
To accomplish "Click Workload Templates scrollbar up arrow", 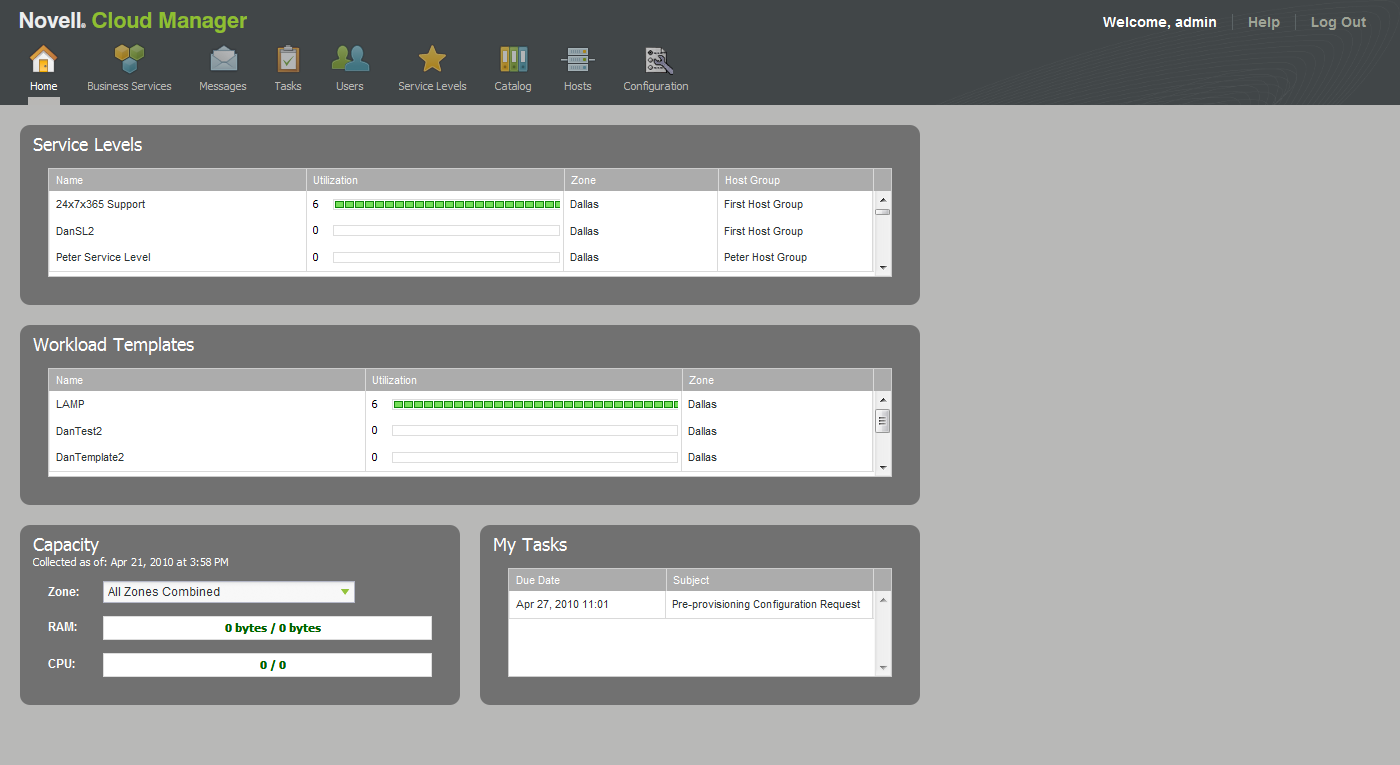I will [x=883, y=400].
